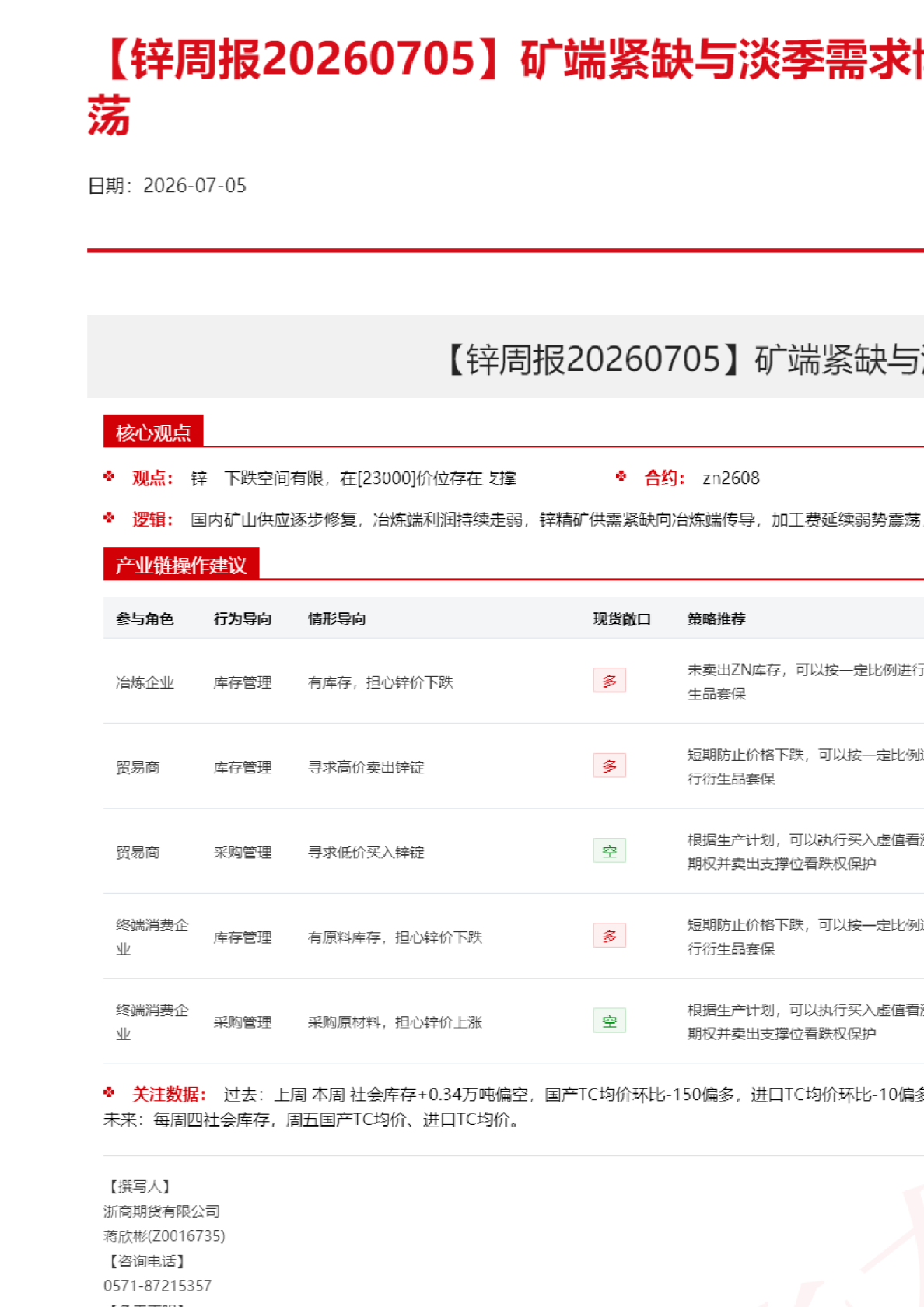The height and width of the screenshot is (1307, 924).
Task: Click the 撰写人 heading
Action: tap(140, 1186)
